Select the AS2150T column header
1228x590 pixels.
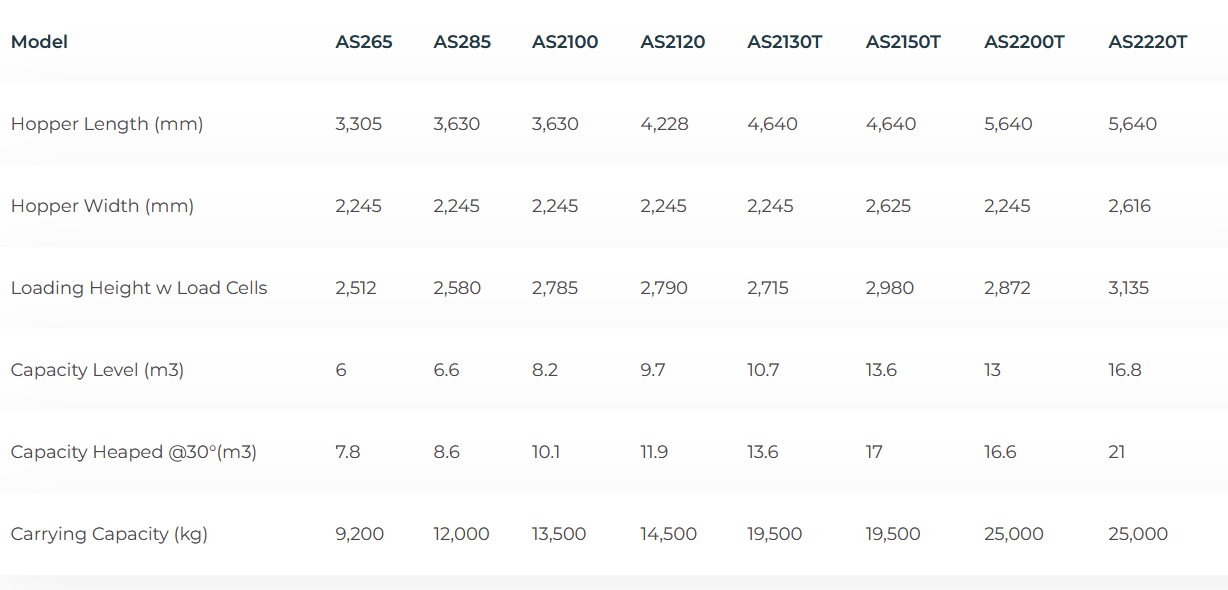(903, 42)
